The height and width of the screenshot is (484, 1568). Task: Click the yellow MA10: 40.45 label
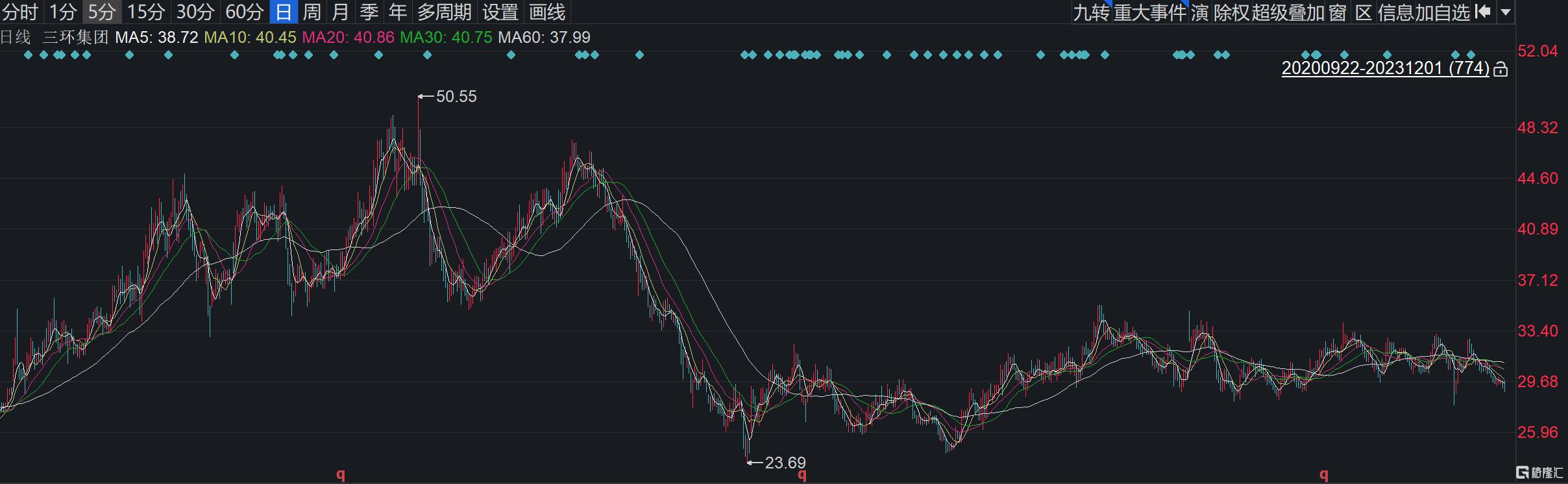coord(250,37)
